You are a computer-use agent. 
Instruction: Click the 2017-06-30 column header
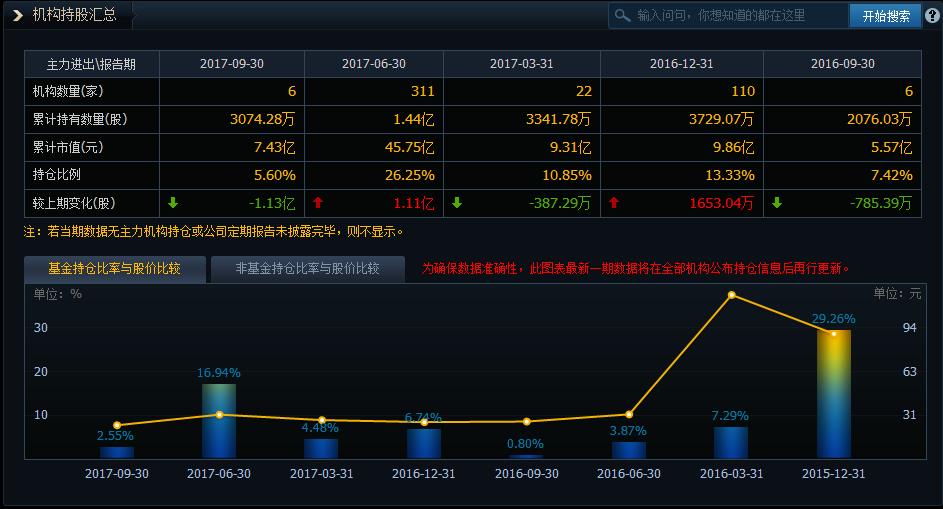374,64
